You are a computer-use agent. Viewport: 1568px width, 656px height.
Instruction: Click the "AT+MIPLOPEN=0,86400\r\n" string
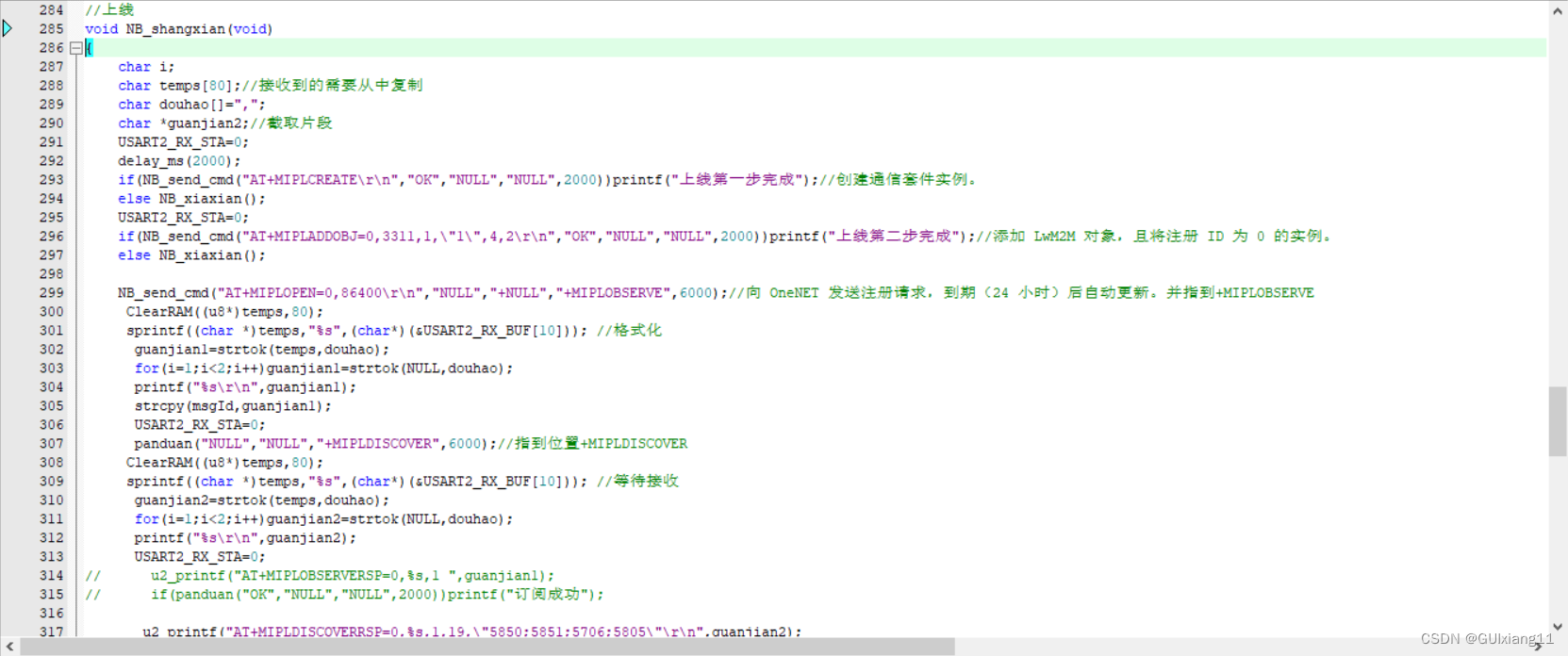(x=320, y=293)
